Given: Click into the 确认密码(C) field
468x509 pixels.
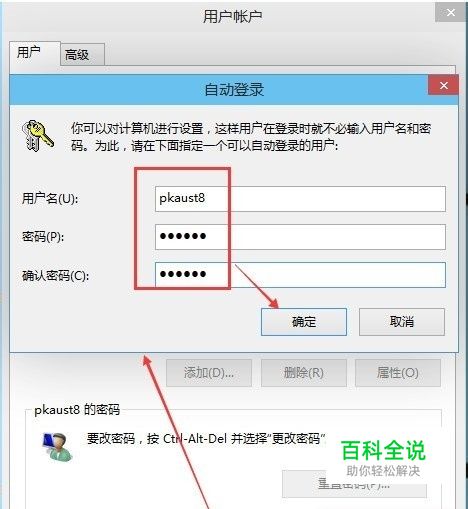Looking at the screenshot, I should (300, 275).
